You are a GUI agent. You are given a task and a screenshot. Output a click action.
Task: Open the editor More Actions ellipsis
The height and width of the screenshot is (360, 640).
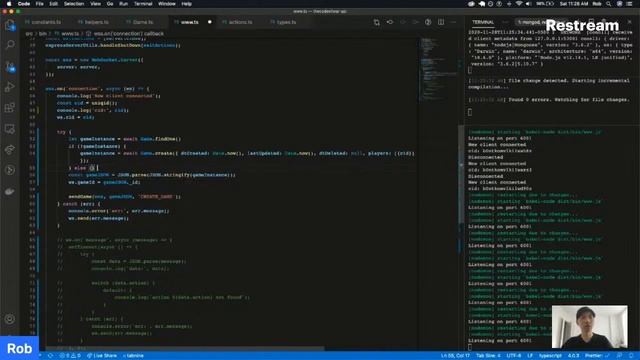tap(454, 22)
